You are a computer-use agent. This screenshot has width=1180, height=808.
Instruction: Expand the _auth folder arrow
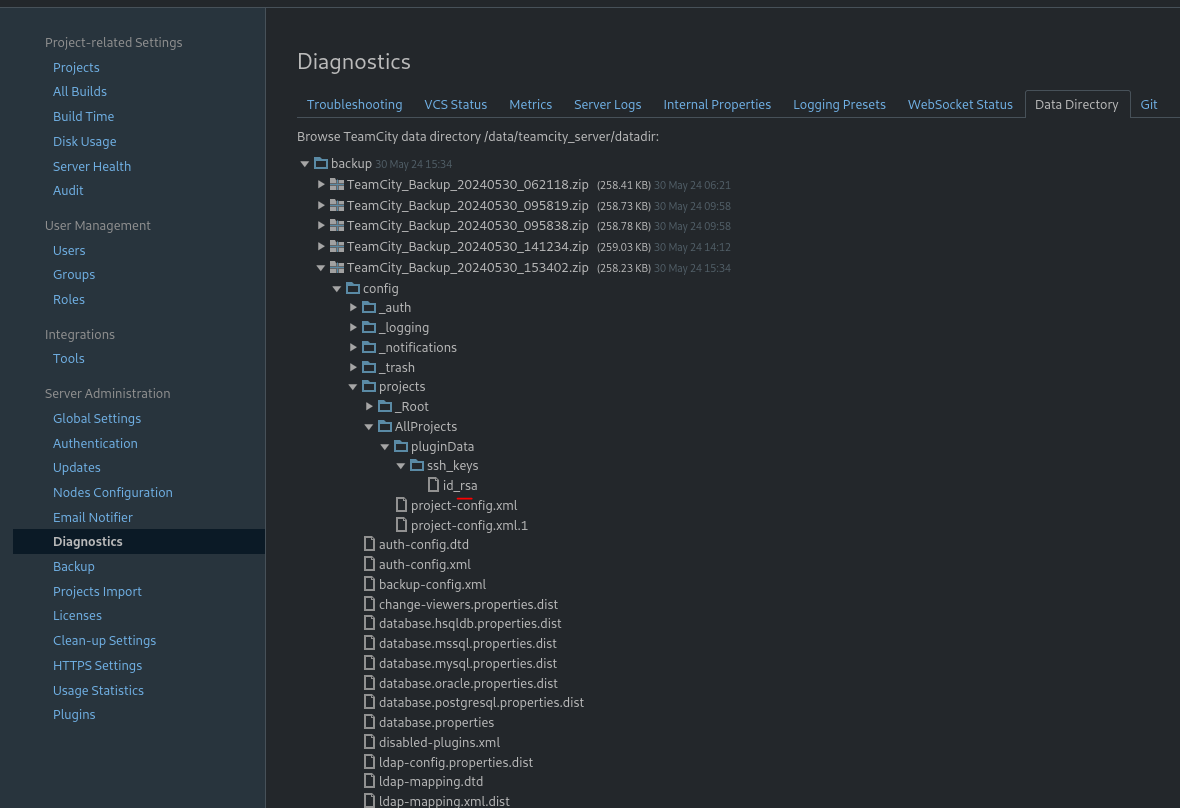(353, 307)
